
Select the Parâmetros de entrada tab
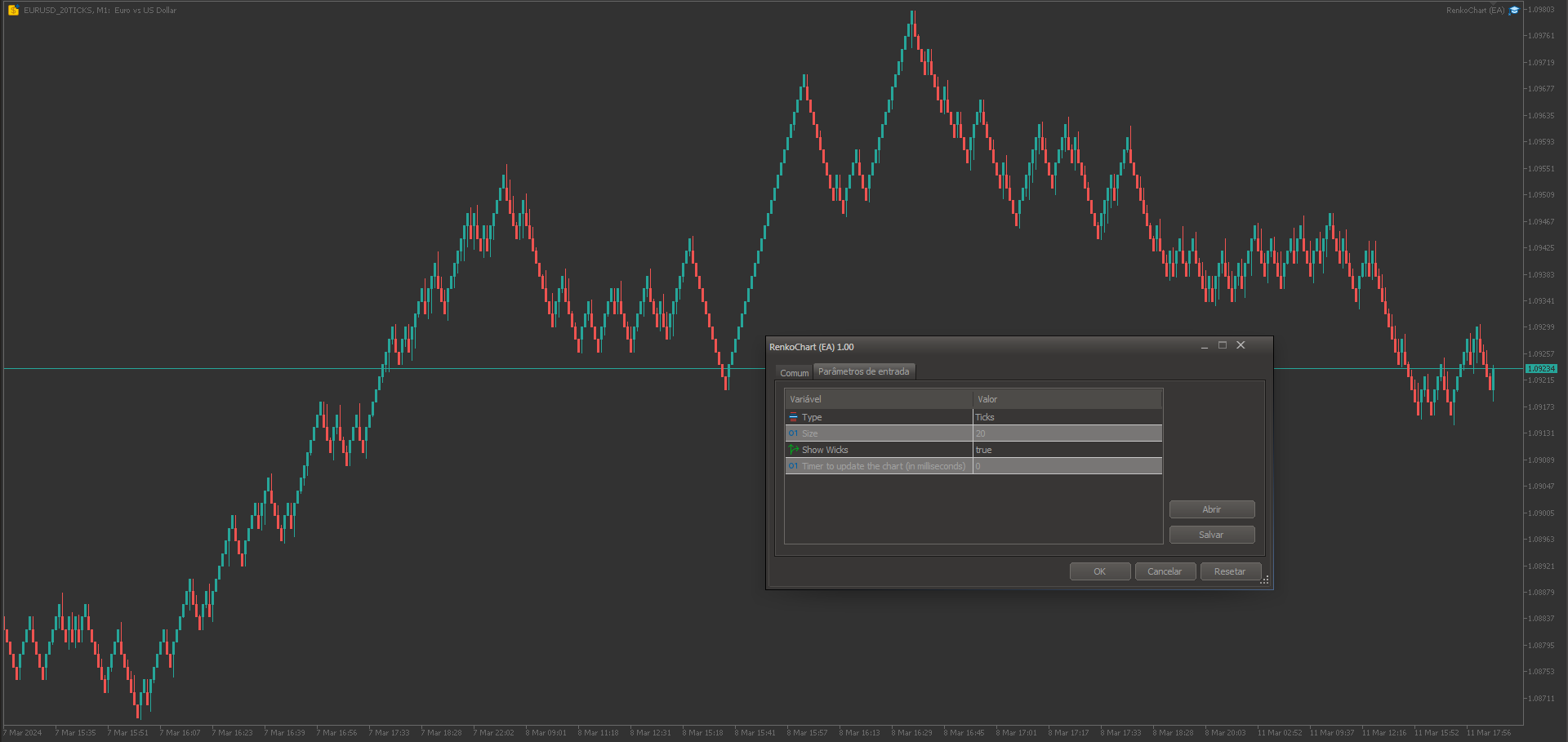point(863,371)
